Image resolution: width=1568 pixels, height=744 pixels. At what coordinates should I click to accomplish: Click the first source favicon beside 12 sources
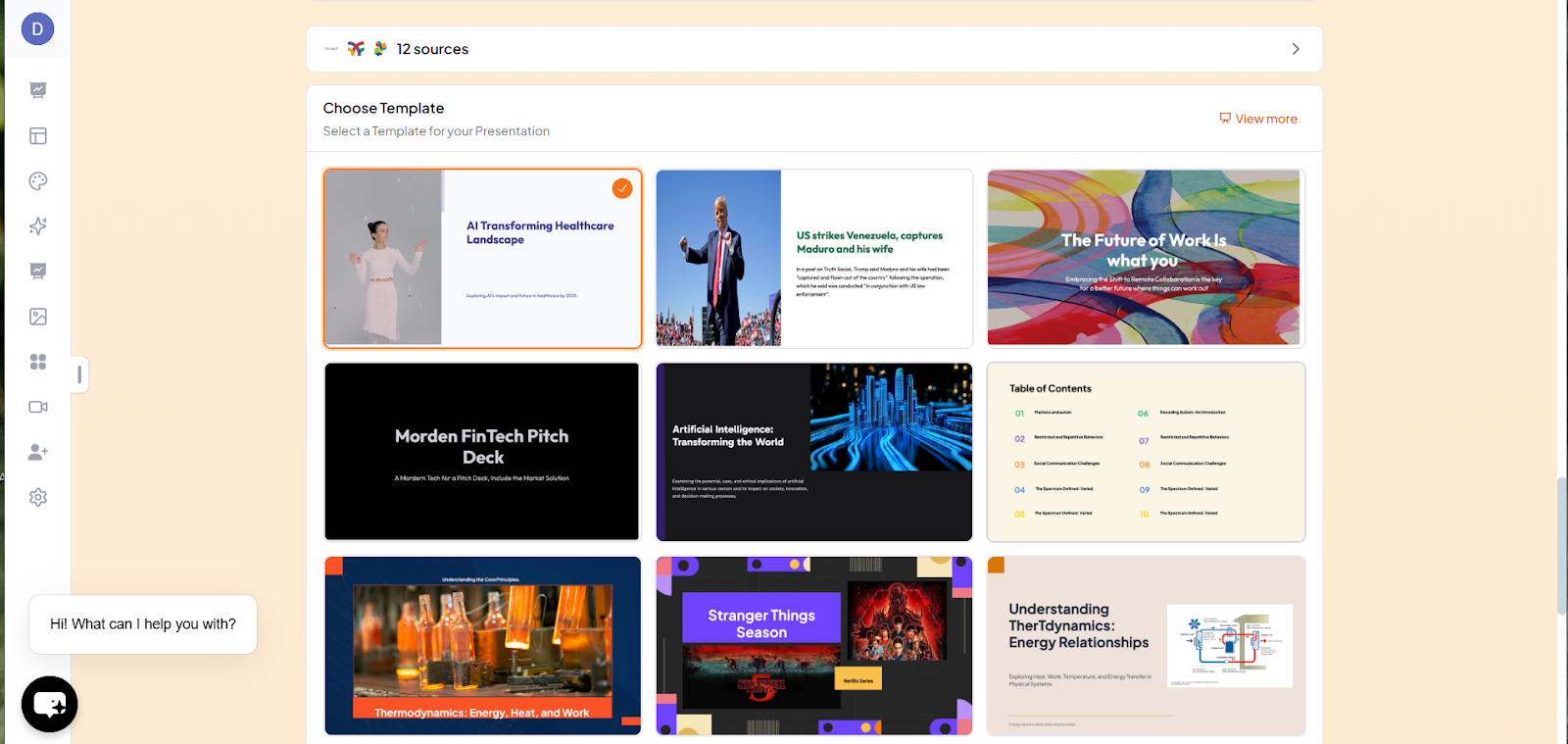pos(331,48)
